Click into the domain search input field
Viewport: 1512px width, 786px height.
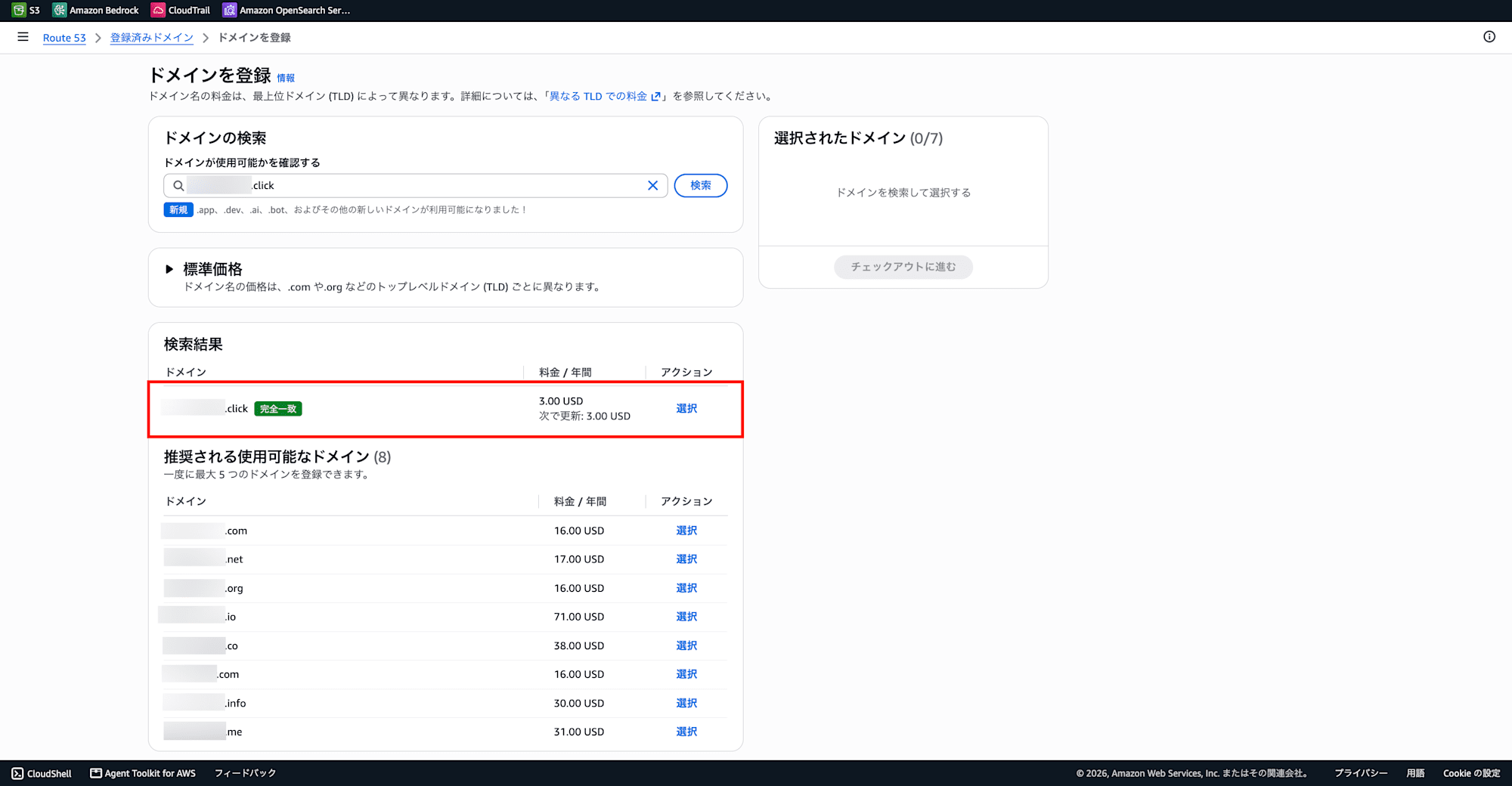click(x=415, y=185)
